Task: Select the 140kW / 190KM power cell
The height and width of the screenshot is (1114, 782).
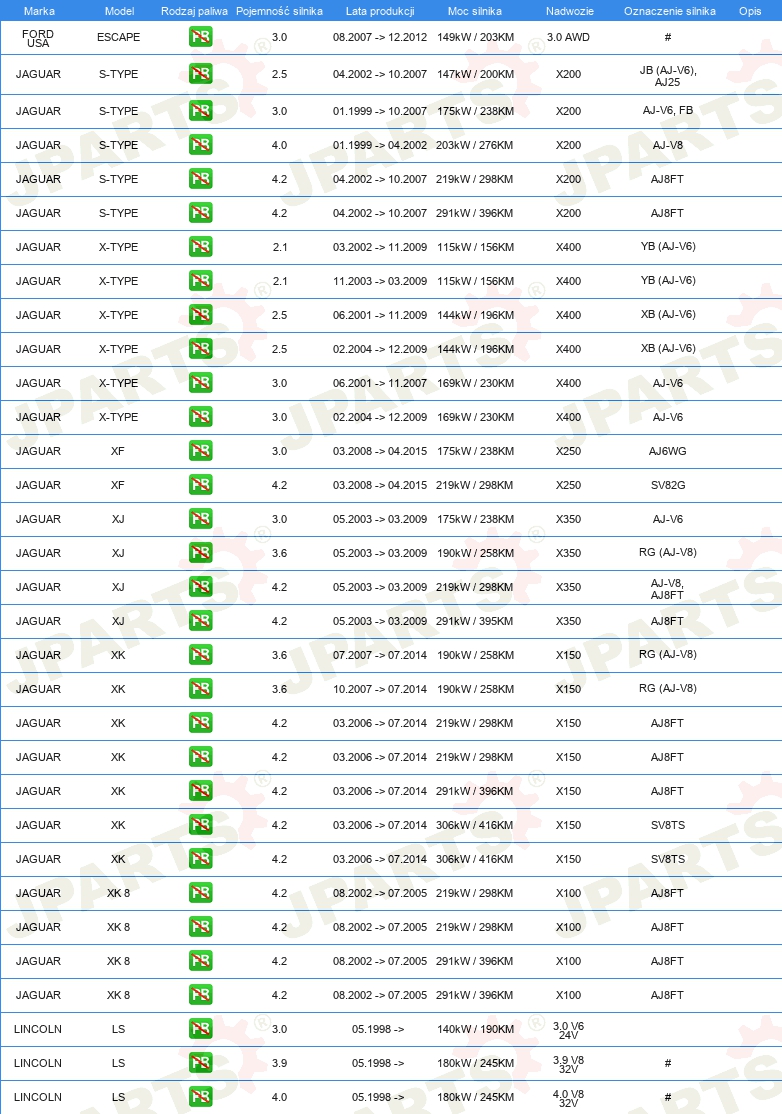Action: click(475, 1029)
